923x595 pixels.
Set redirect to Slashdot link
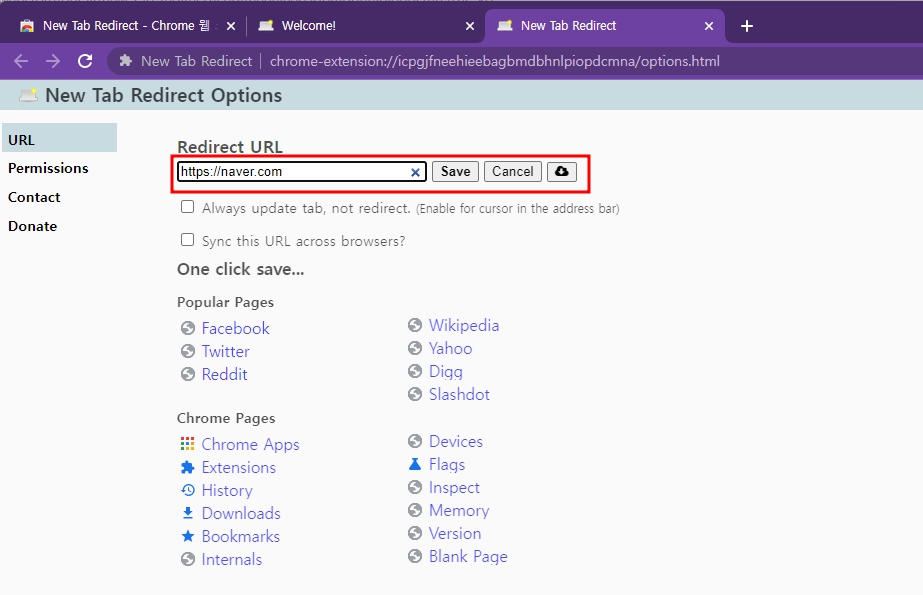(459, 394)
